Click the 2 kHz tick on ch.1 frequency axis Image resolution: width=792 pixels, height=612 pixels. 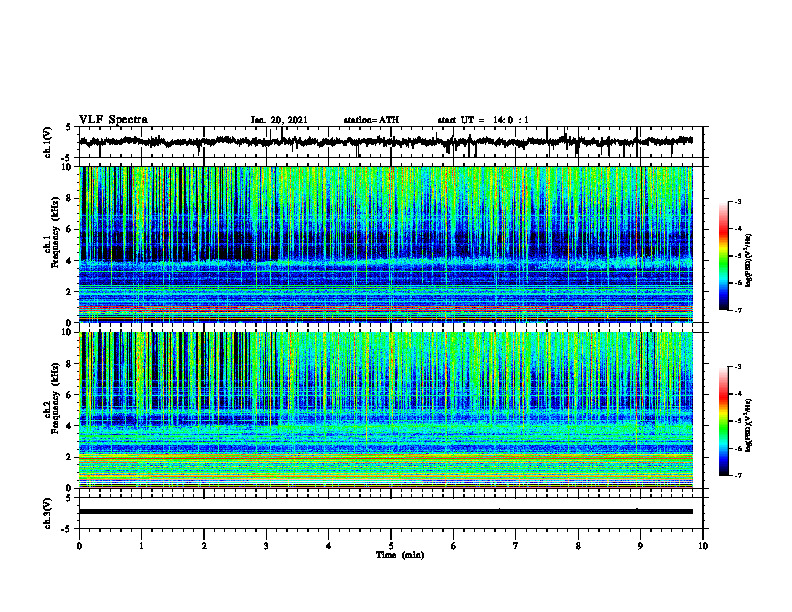coord(70,292)
